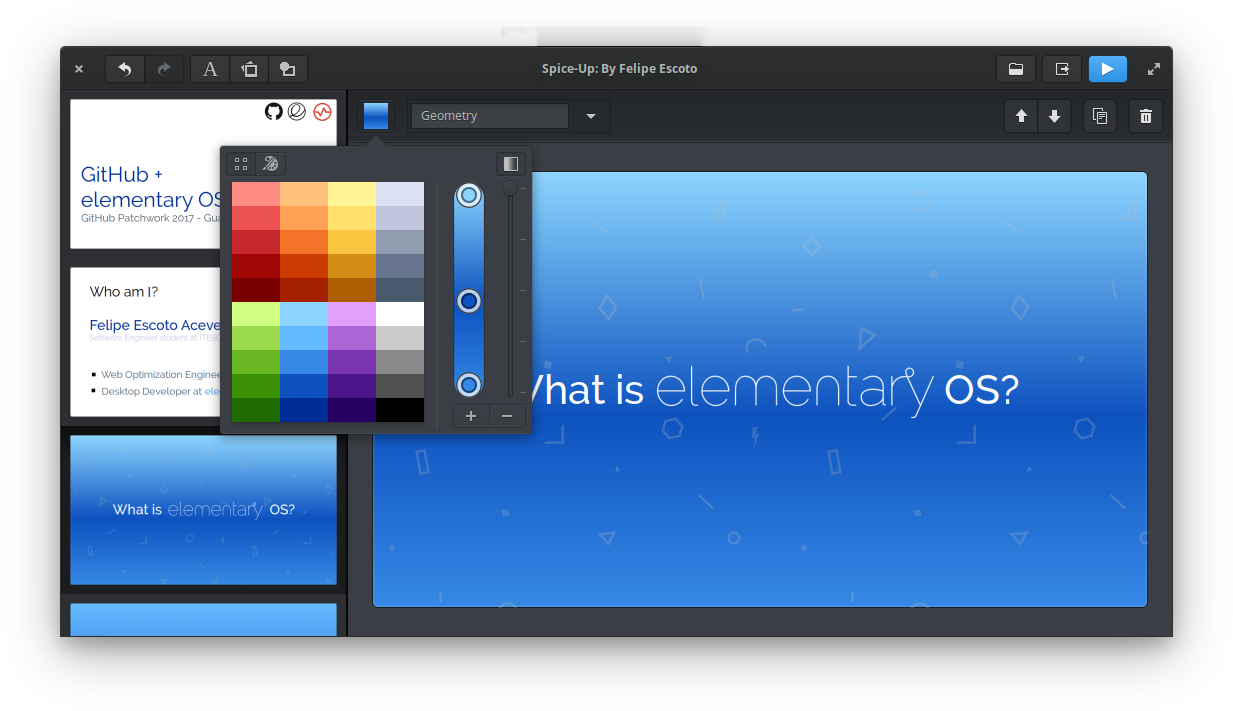Screen dimensions: 1233x711
Task: Select the bottom blue gradient stop
Action: (469, 384)
